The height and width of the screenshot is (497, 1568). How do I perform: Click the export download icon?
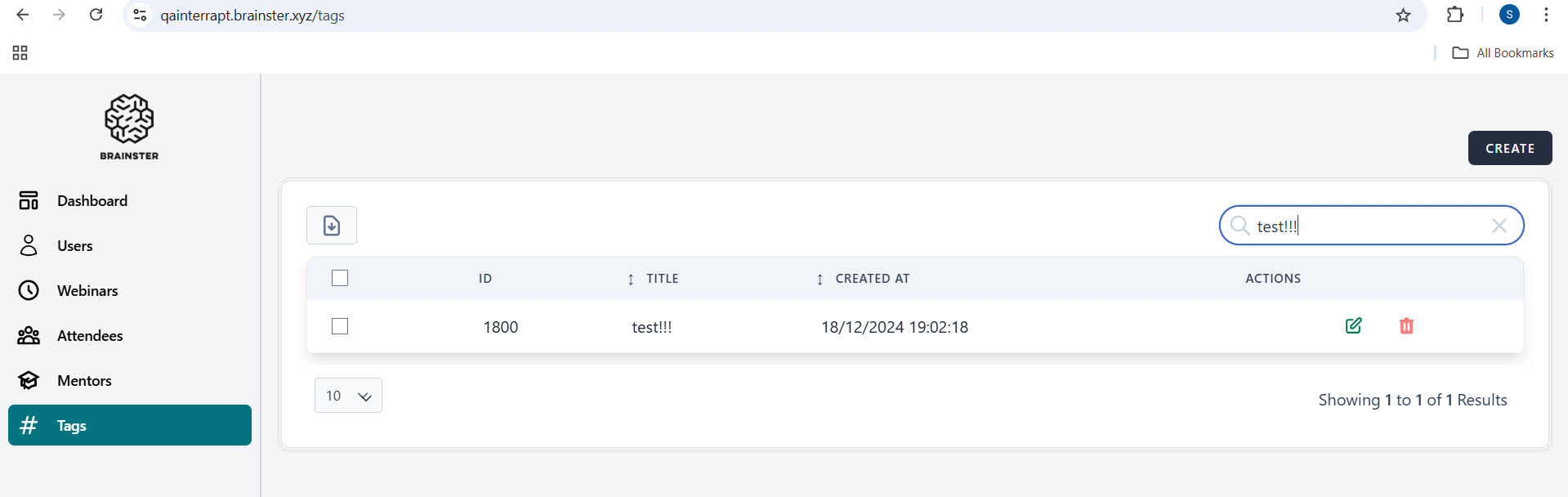[x=332, y=226]
